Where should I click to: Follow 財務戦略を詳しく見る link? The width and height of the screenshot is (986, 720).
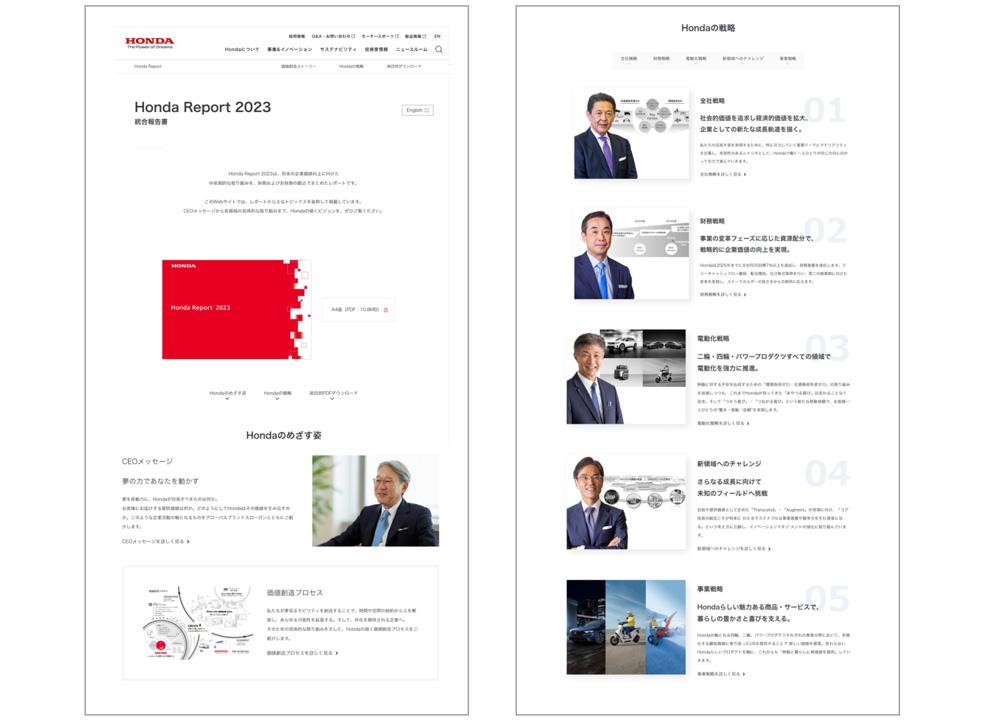pos(723,294)
